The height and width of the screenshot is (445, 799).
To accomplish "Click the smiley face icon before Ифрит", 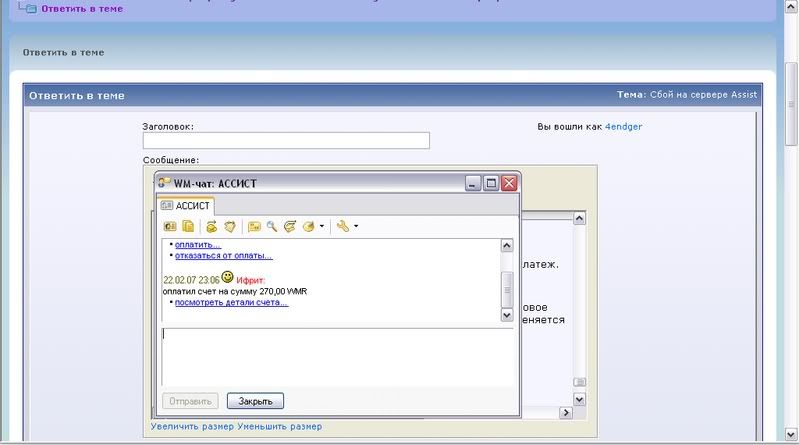I will (x=227, y=277).
